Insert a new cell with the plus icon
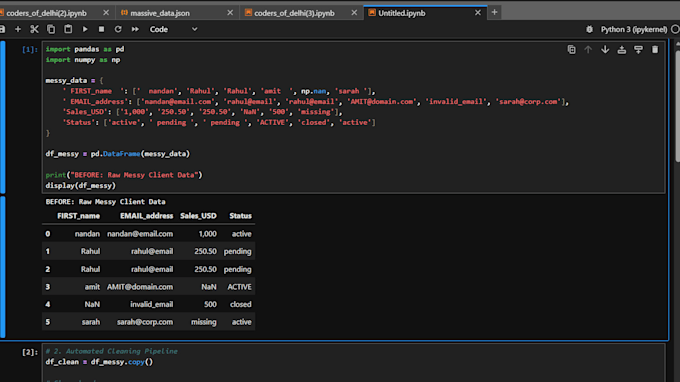This screenshot has width=680, height=382. (x=18, y=29)
